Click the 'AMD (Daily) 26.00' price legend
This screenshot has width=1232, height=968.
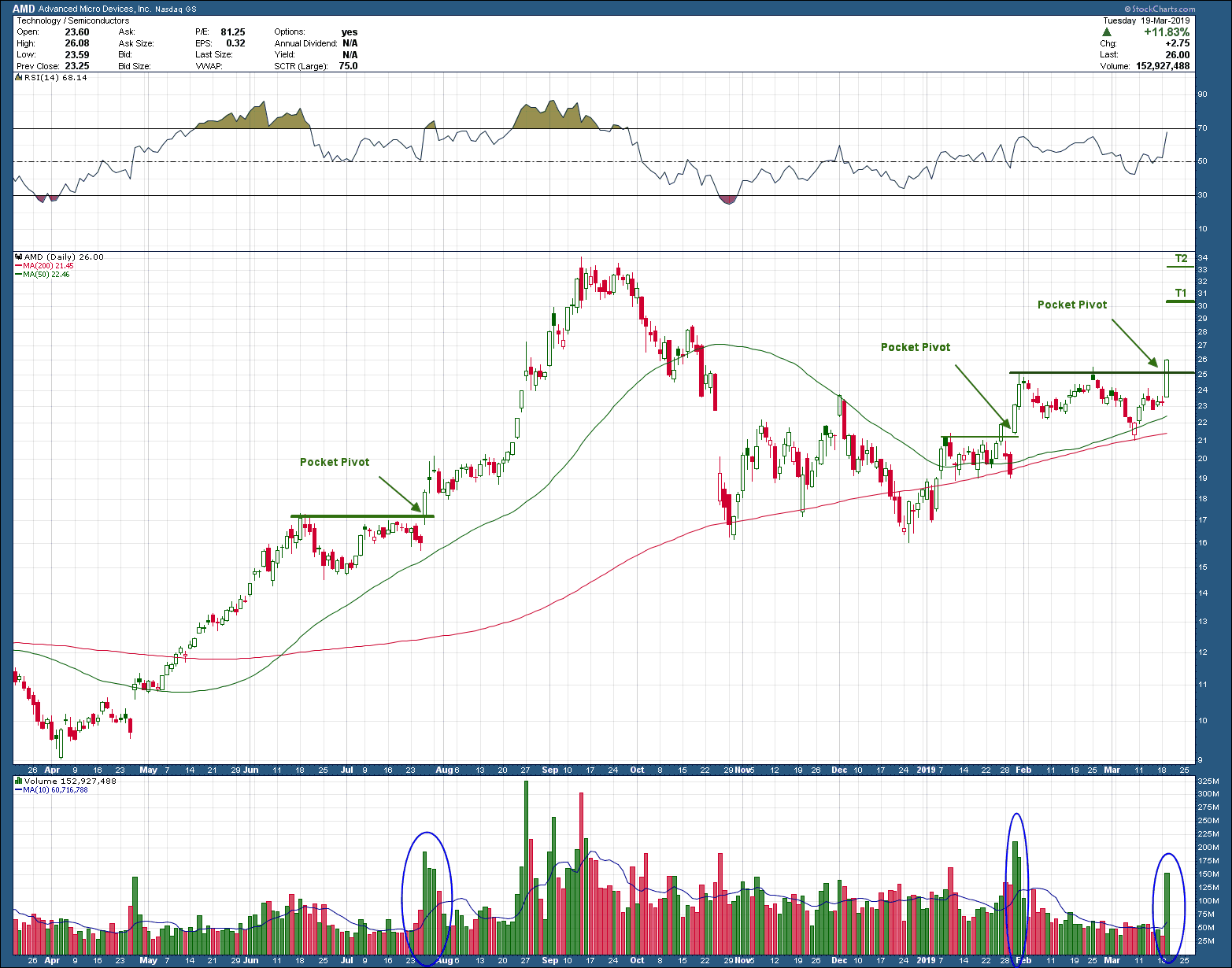(x=60, y=257)
